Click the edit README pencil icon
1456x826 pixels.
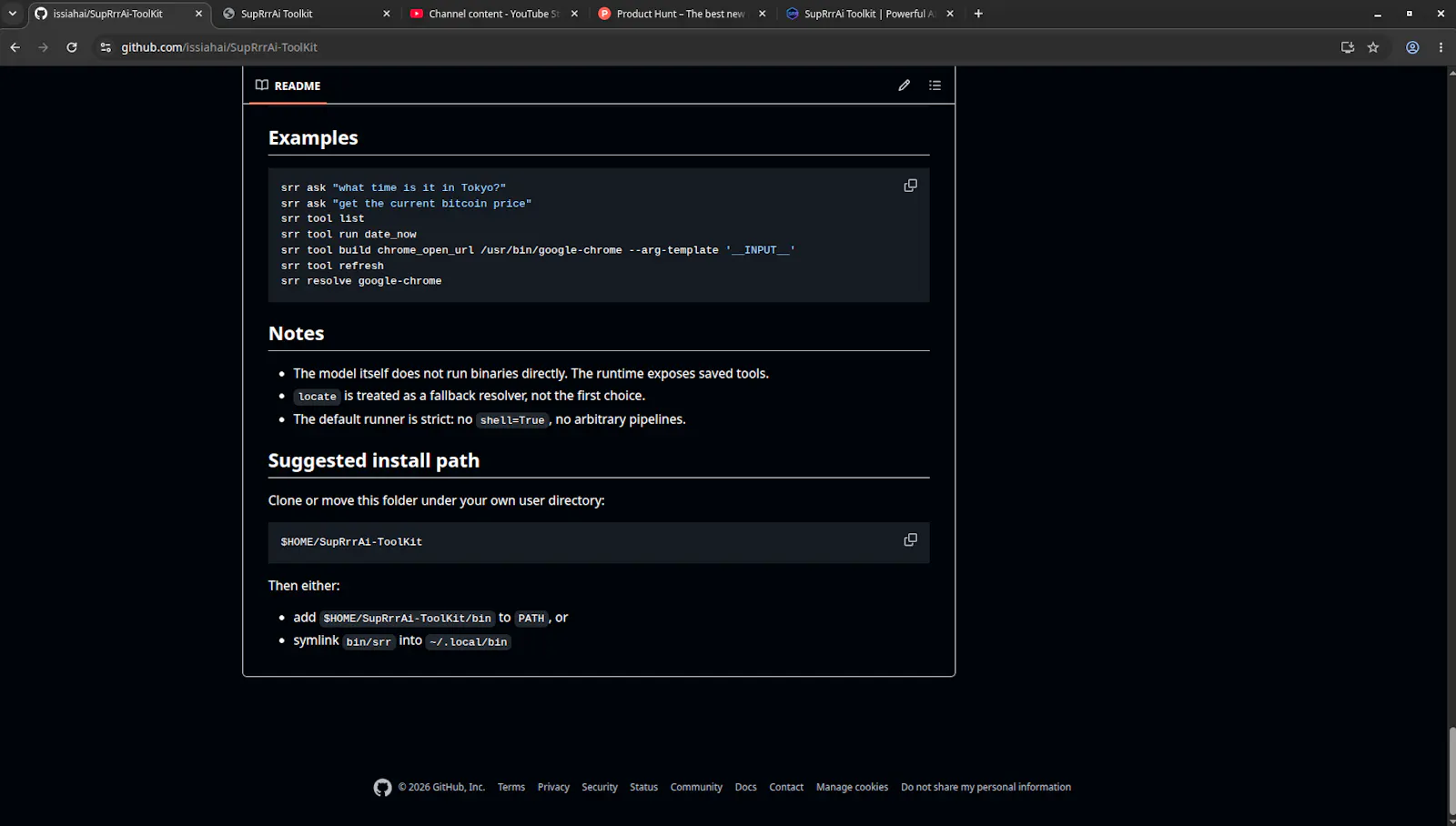point(904,86)
